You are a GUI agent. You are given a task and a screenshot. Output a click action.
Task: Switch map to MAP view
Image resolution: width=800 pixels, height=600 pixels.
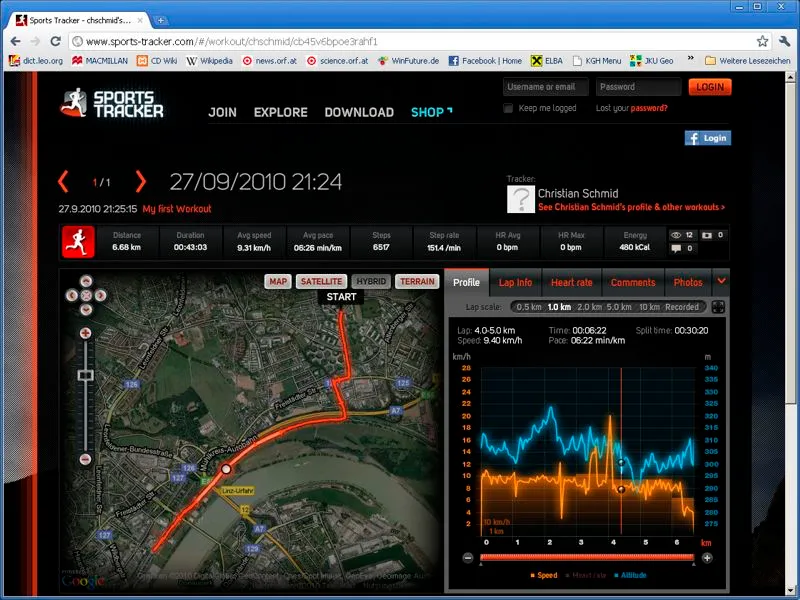278,282
